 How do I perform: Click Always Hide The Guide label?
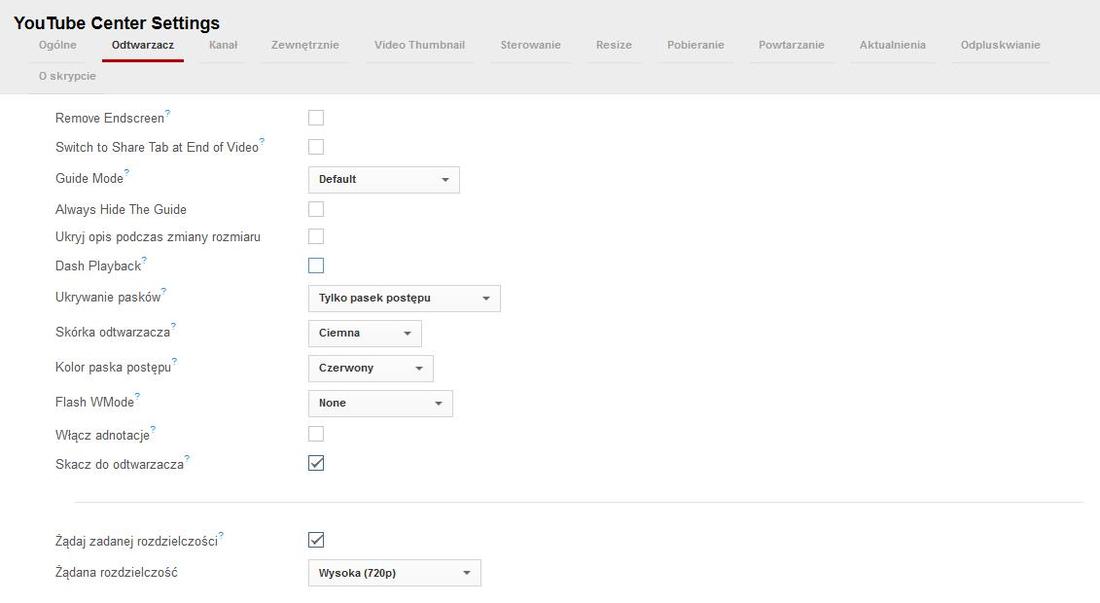pos(121,210)
